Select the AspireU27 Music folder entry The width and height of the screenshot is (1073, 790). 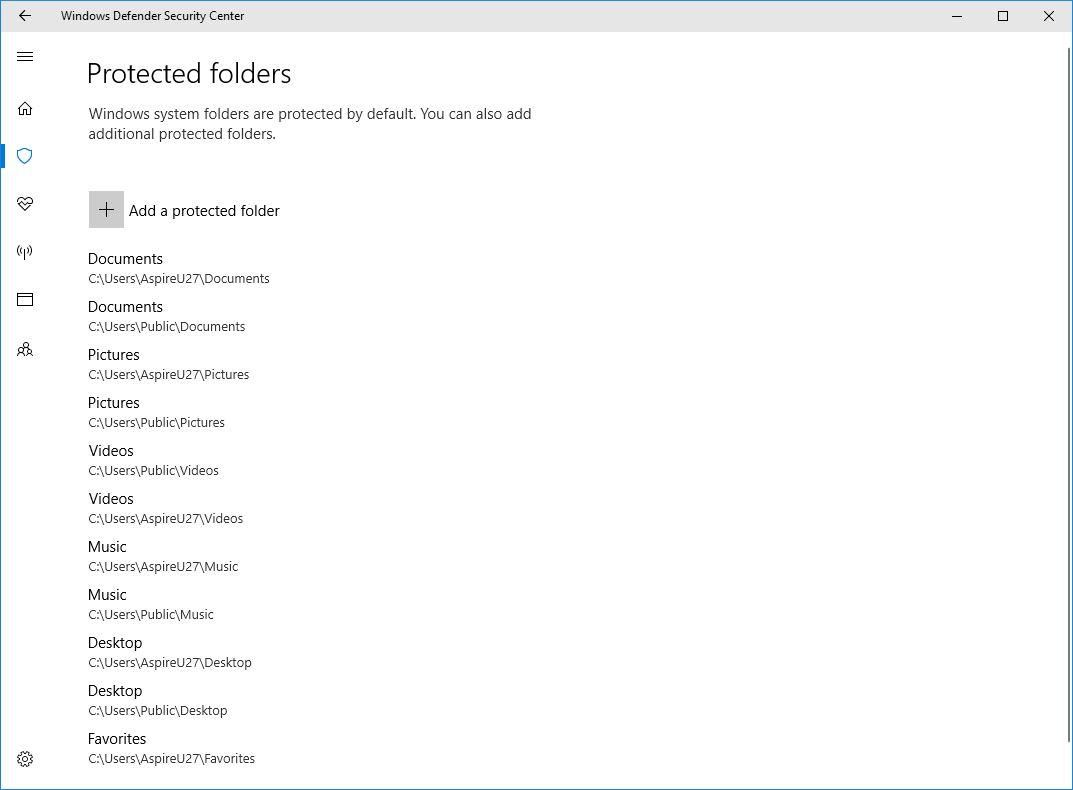point(163,556)
